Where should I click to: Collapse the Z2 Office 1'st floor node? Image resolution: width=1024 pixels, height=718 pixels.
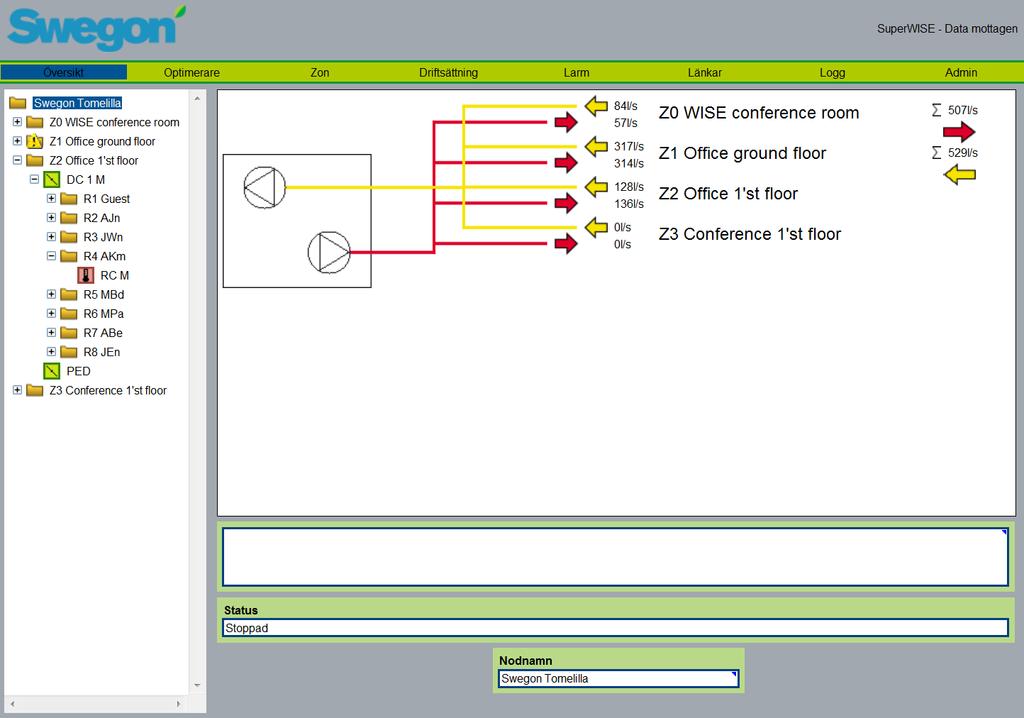tap(18, 160)
